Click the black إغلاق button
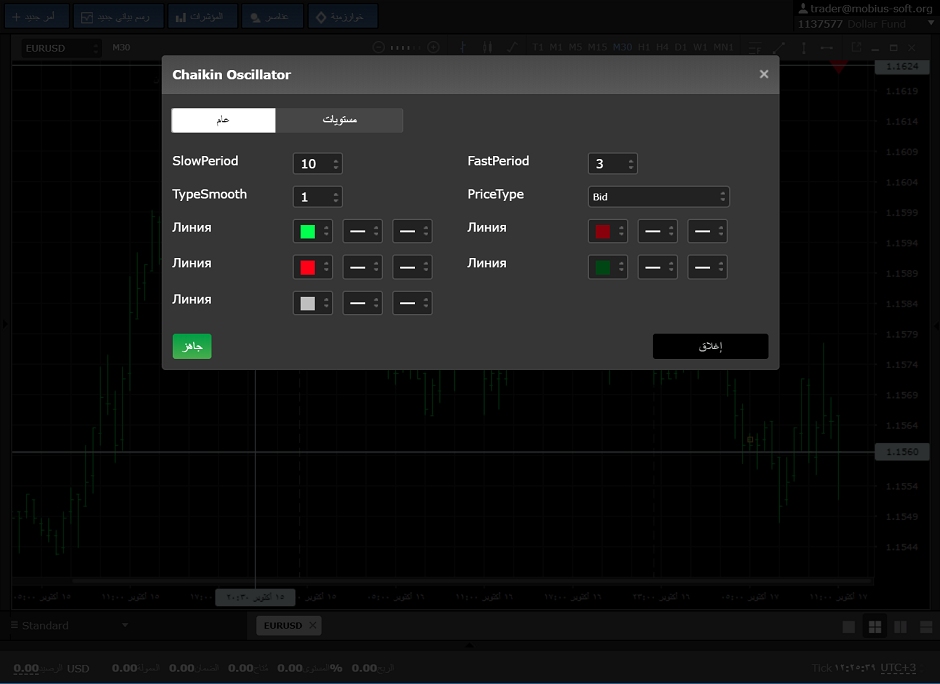The image size is (940, 684). coord(710,346)
